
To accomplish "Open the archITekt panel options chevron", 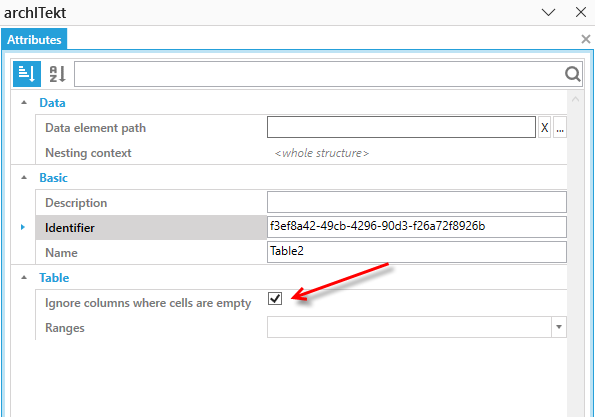I will (548, 13).
